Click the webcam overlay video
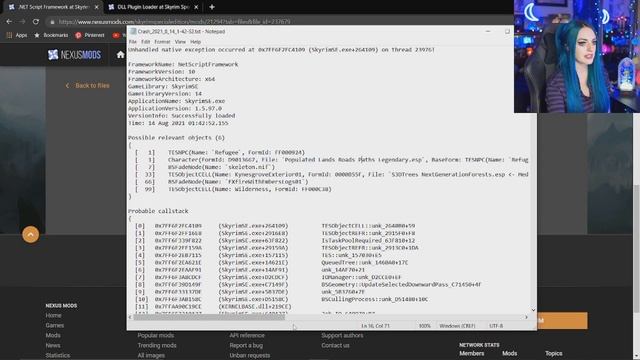Screen dimensions: 640x360 tap(577, 56)
